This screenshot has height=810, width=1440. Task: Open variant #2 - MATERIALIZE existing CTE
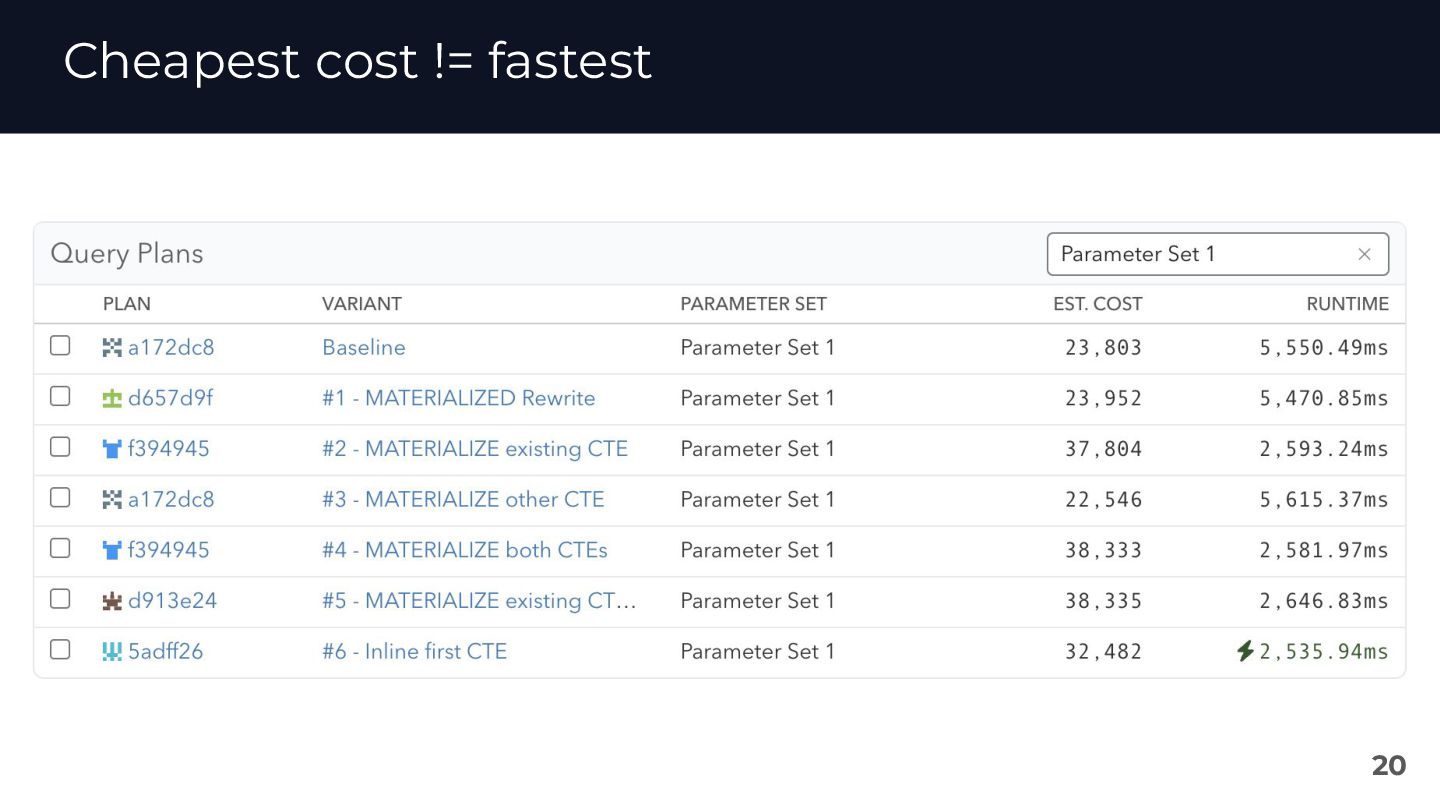(x=474, y=449)
